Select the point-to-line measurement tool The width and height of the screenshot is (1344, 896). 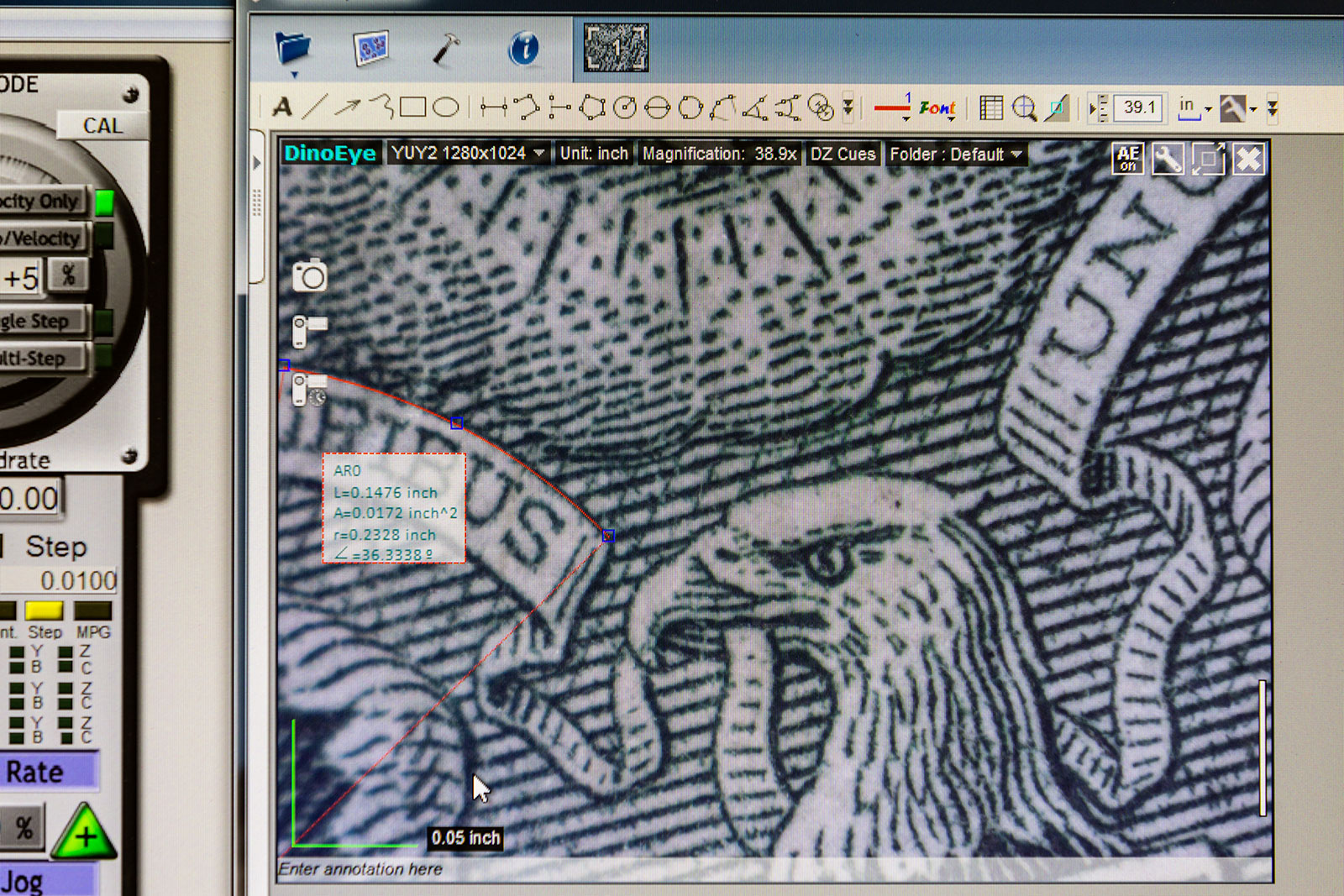559,107
